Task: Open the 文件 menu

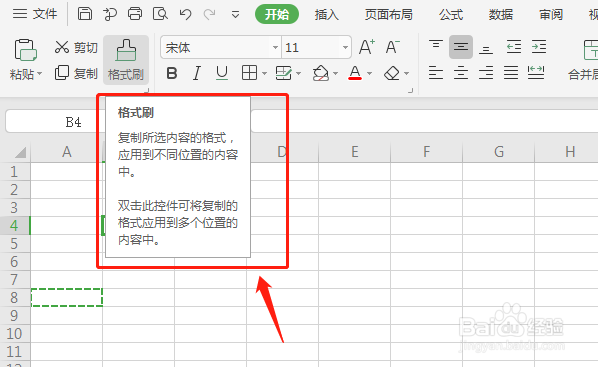Action: [x=34, y=14]
